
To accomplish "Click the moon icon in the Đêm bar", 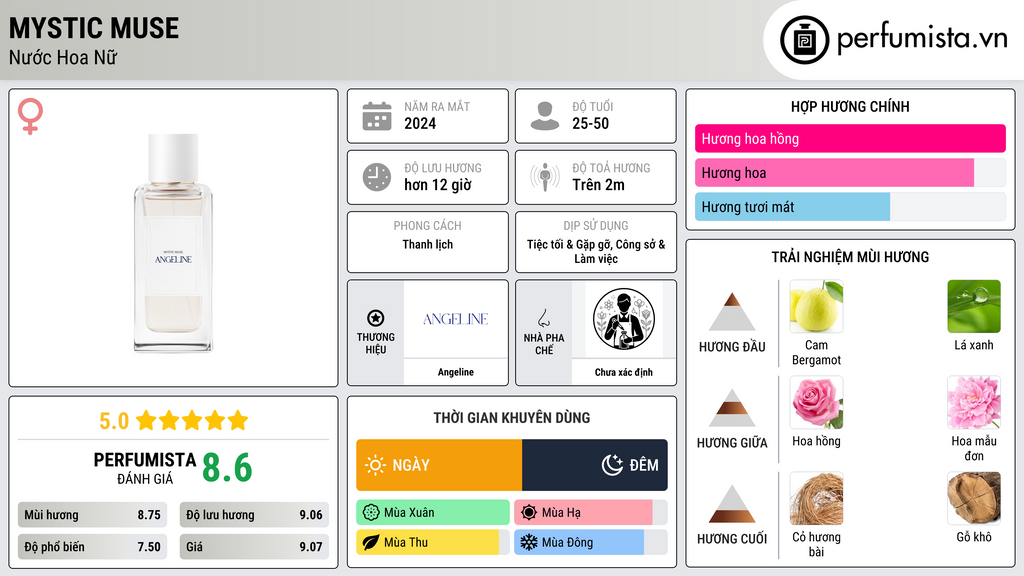I will point(612,465).
